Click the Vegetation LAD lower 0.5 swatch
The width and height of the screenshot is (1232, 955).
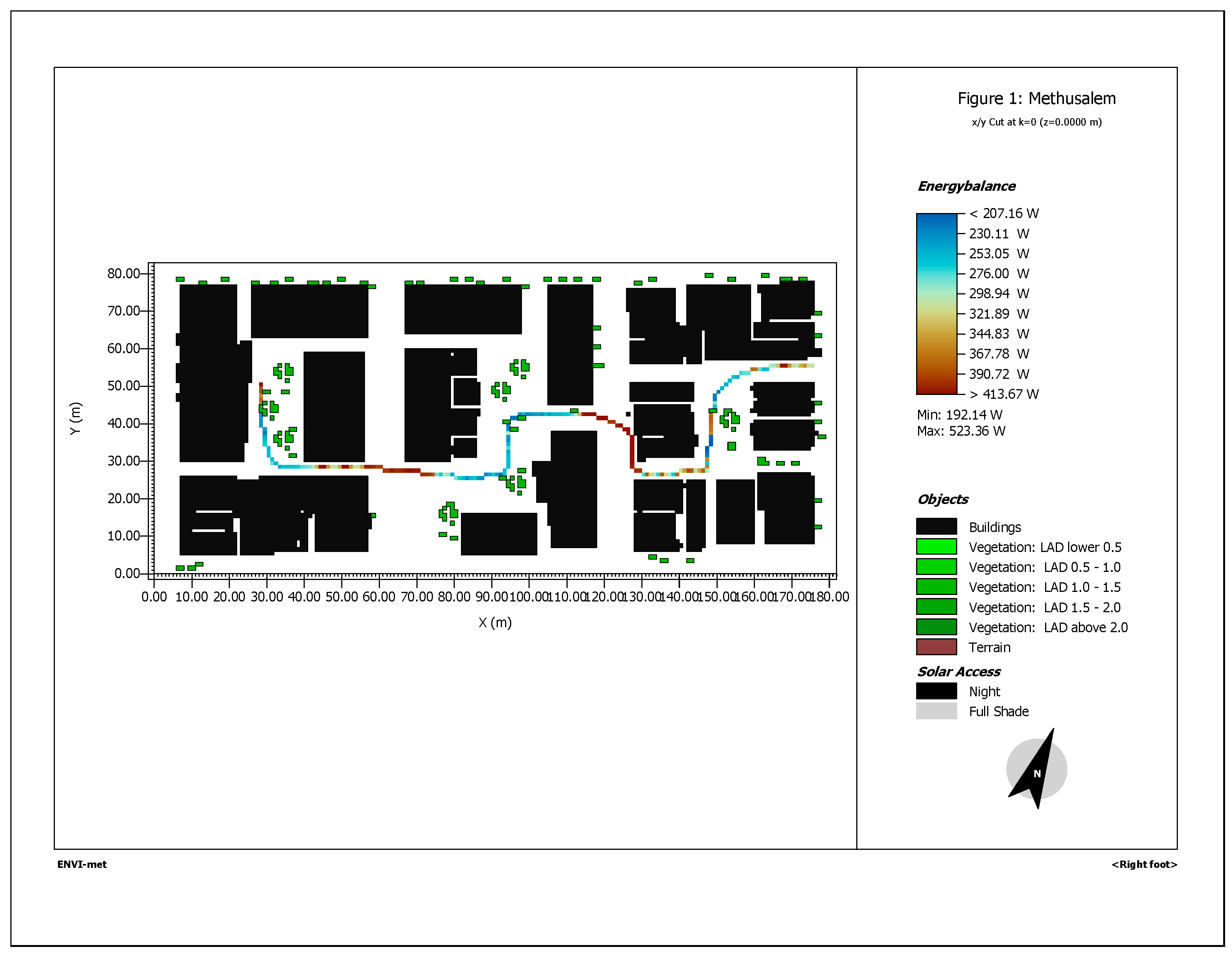936,547
